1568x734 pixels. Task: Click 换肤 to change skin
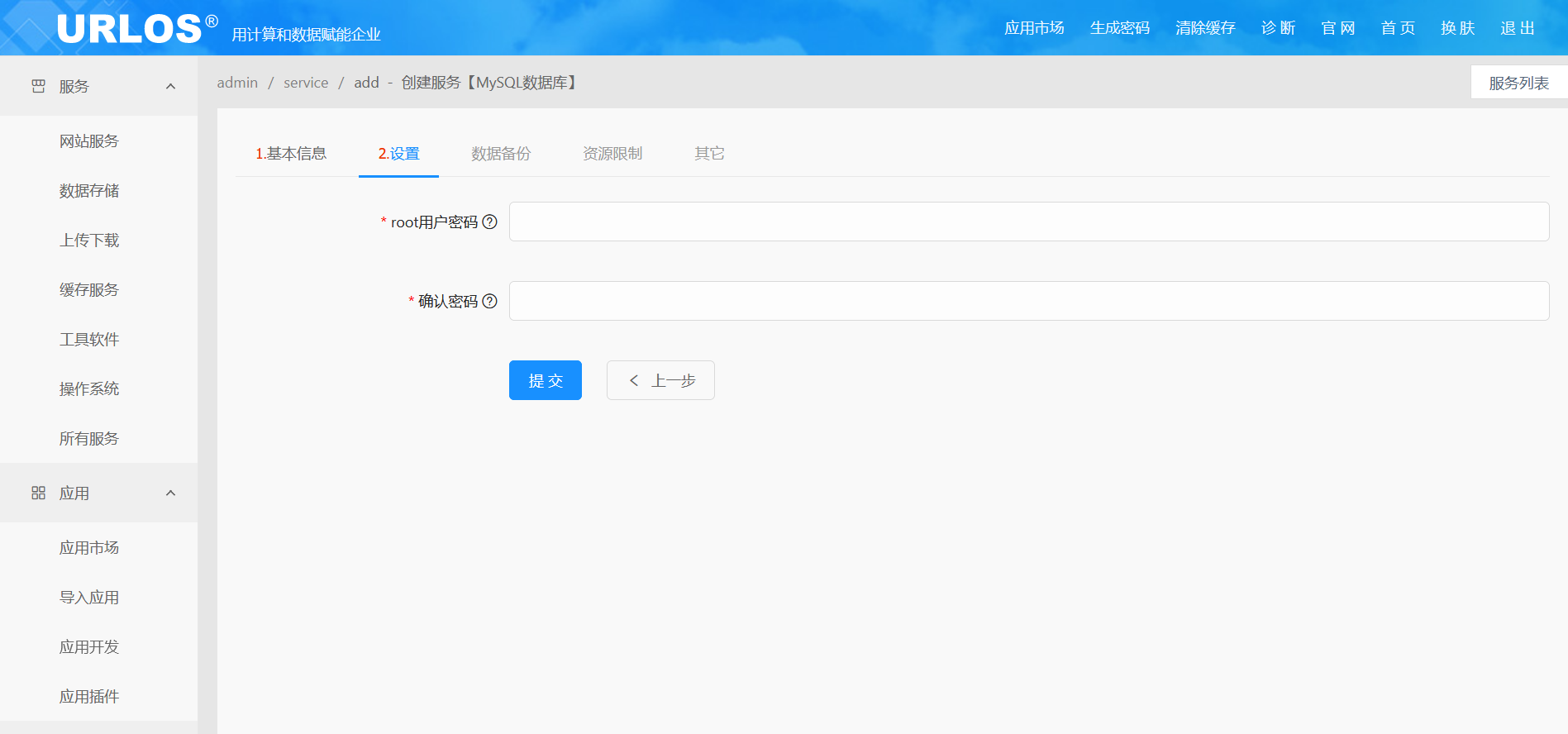[1457, 28]
